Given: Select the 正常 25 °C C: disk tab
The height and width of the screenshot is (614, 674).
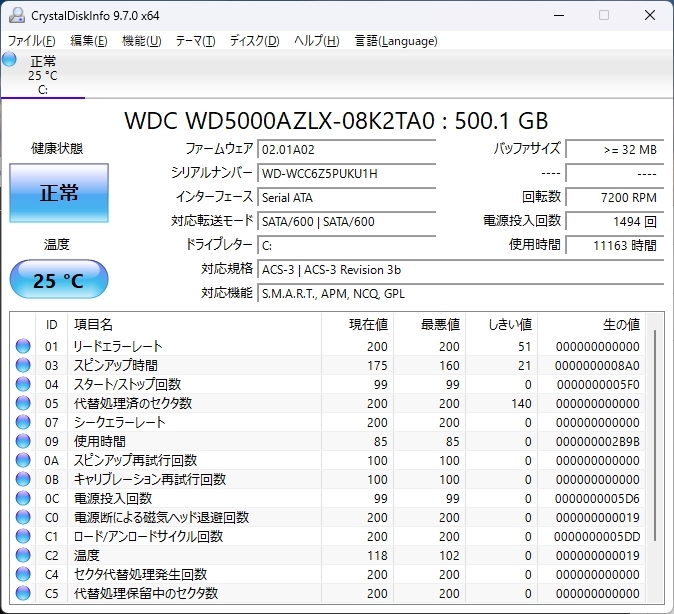Looking at the screenshot, I should tap(43, 74).
